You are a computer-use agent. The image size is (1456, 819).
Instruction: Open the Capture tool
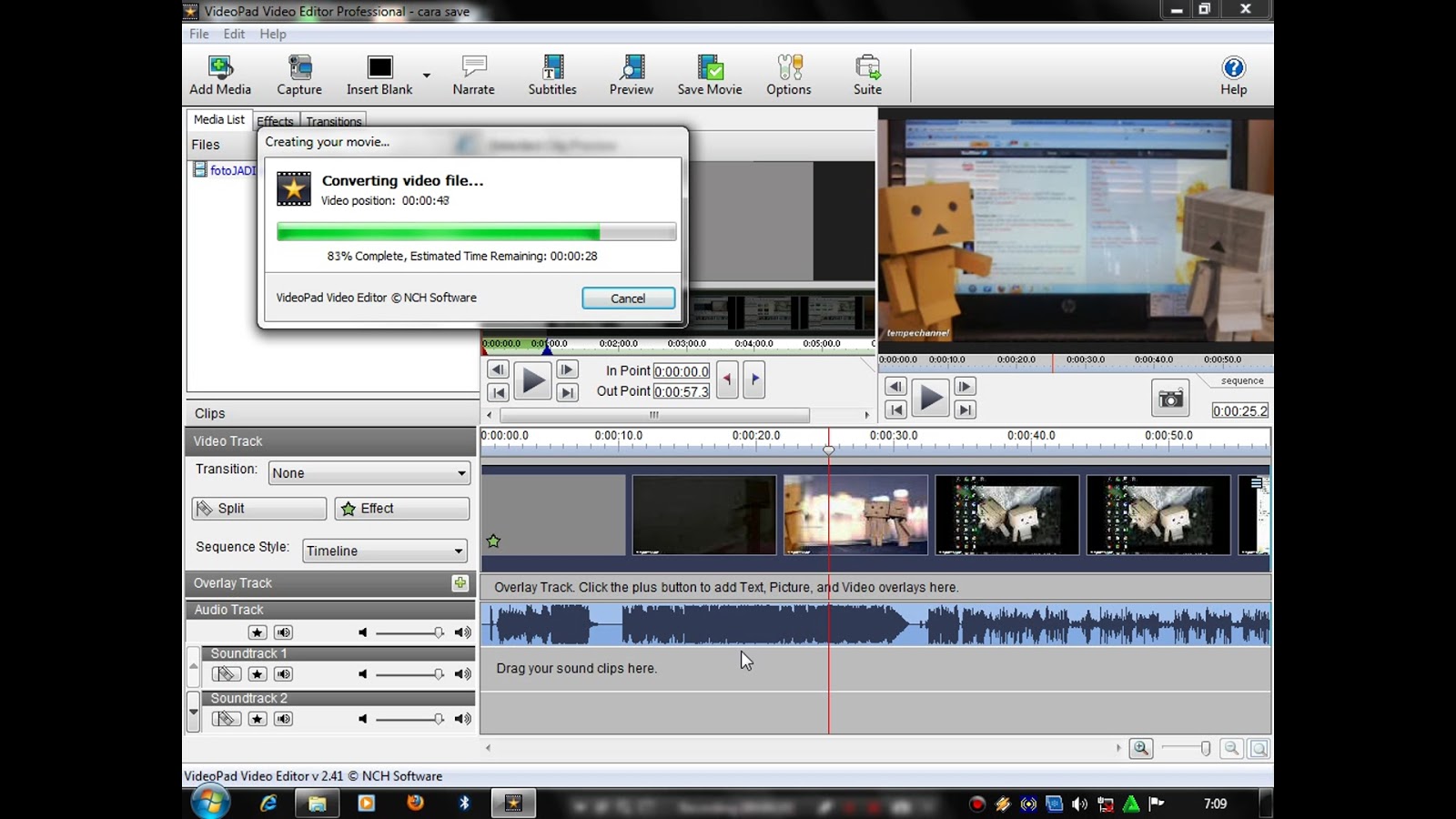[x=299, y=75]
